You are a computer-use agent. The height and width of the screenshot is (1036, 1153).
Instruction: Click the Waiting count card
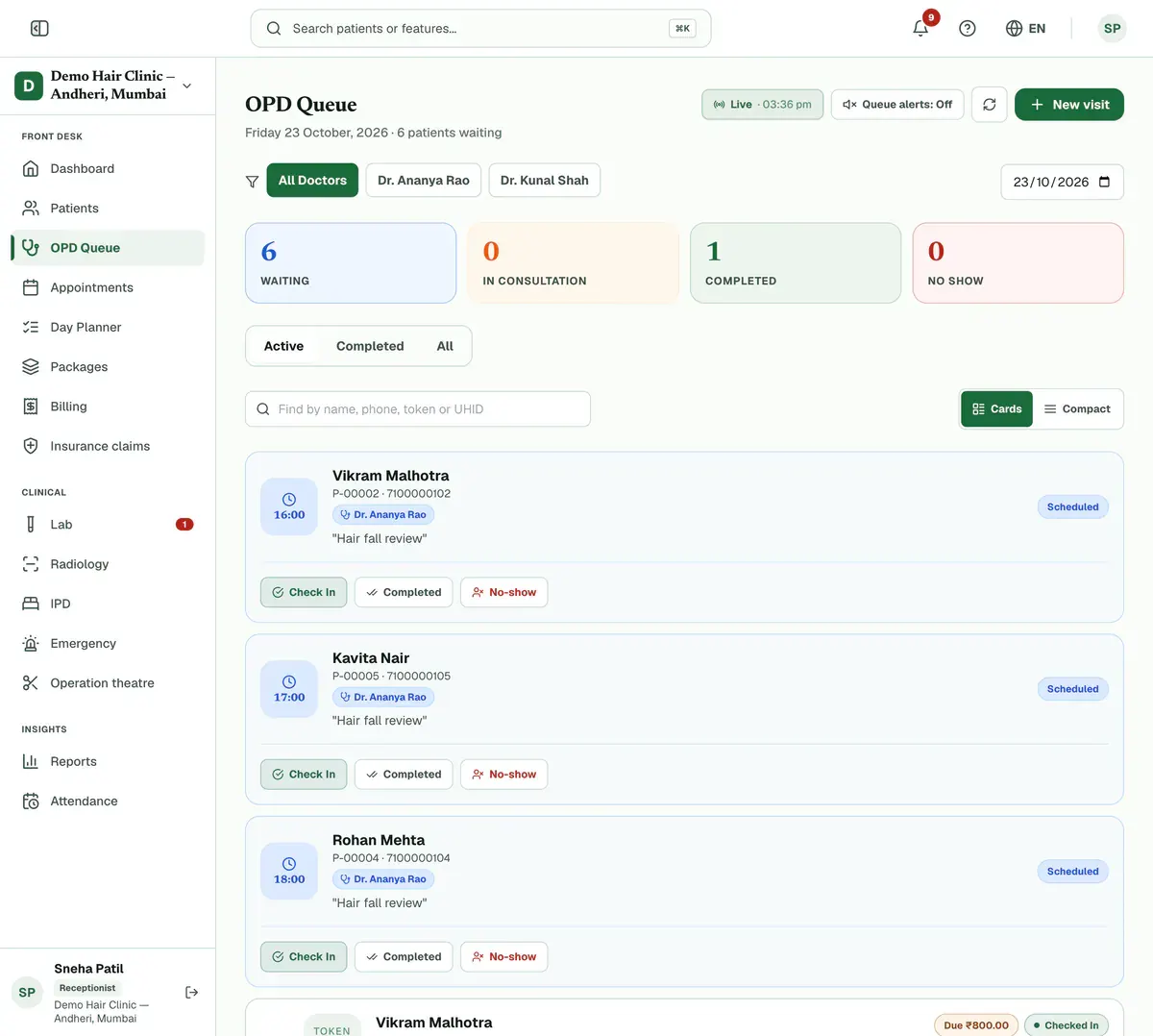pos(351,263)
